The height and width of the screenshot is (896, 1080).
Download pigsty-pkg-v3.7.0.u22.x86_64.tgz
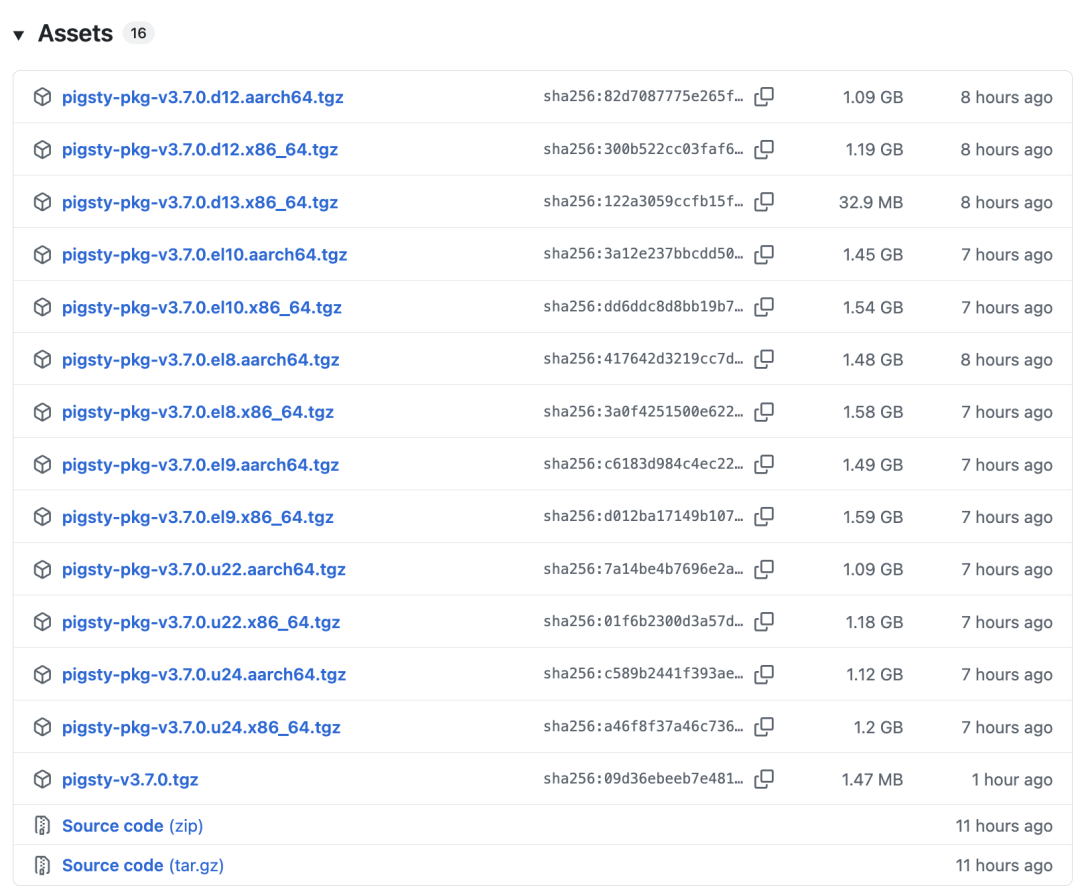(x=201, y=622)
